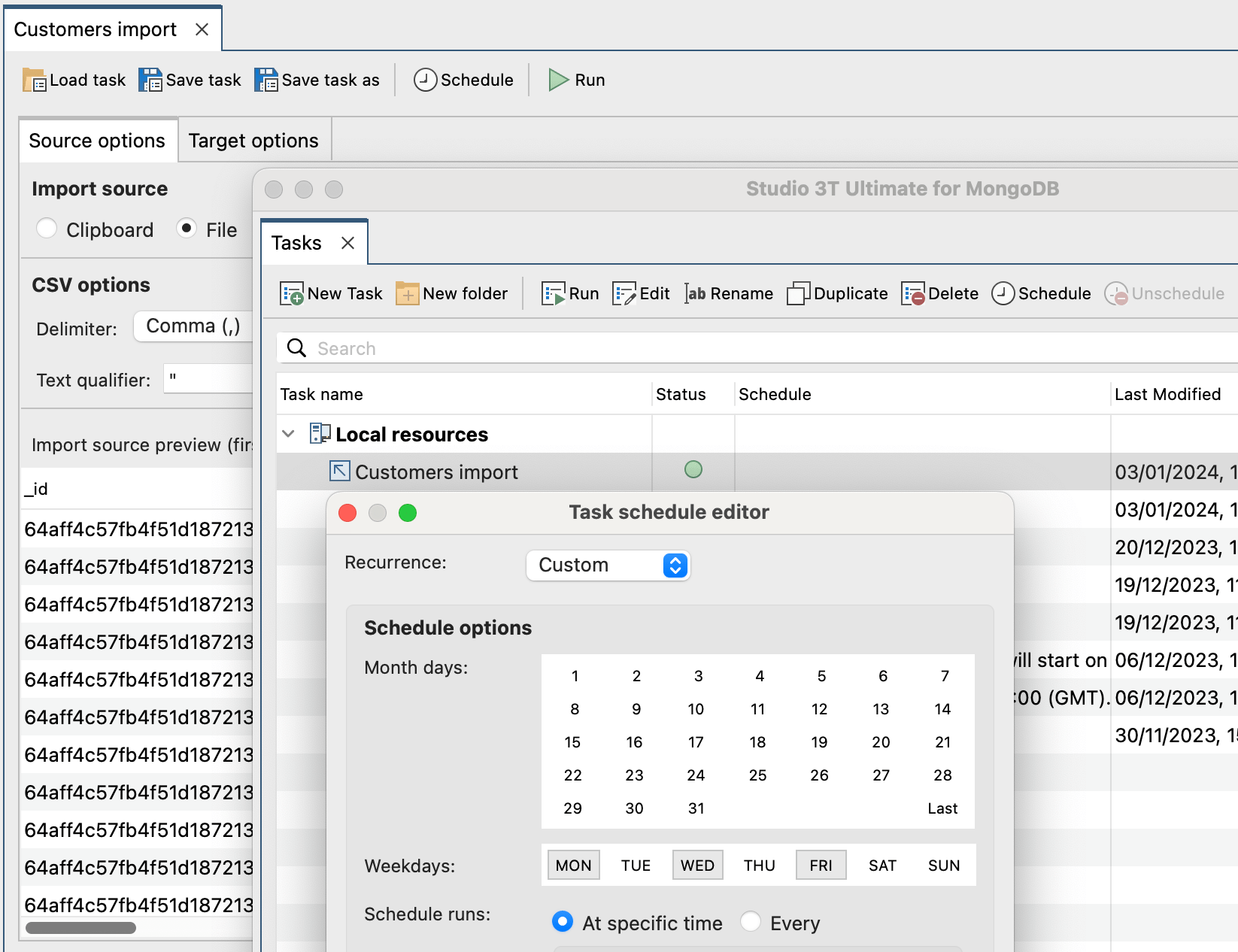Close the Customers import tab
1238x952 pixels.
(x=202, y=29)
